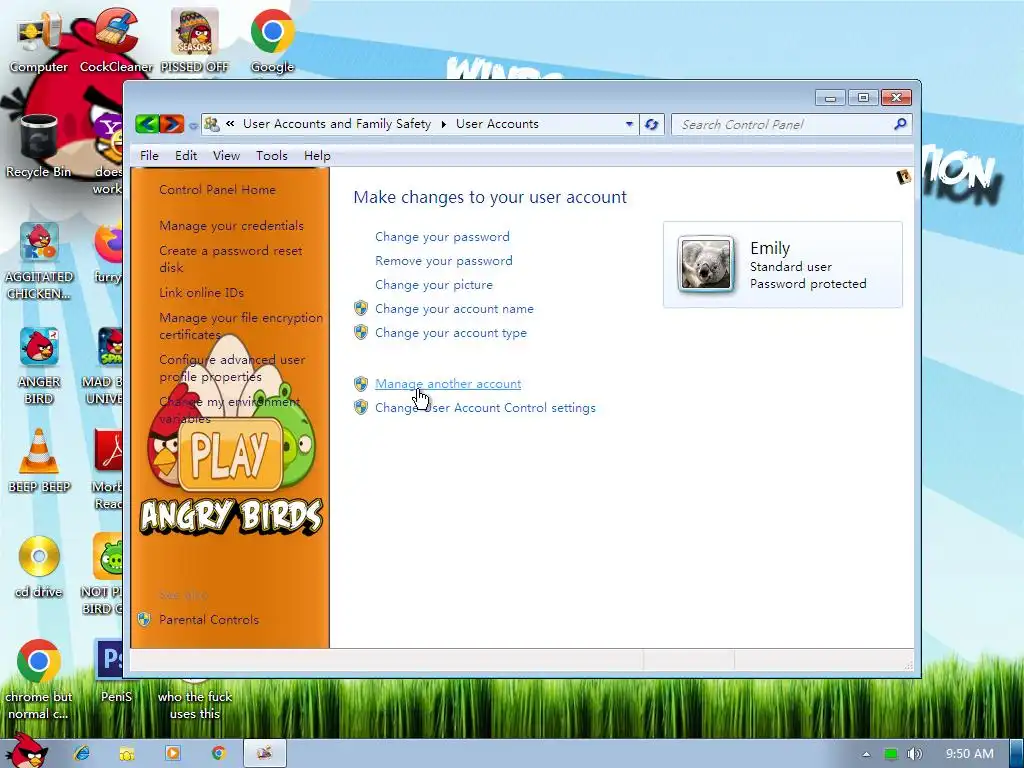Open Manage your credentials link
Viewport: 1024px width, 768px height.
(x=231, y=225)
